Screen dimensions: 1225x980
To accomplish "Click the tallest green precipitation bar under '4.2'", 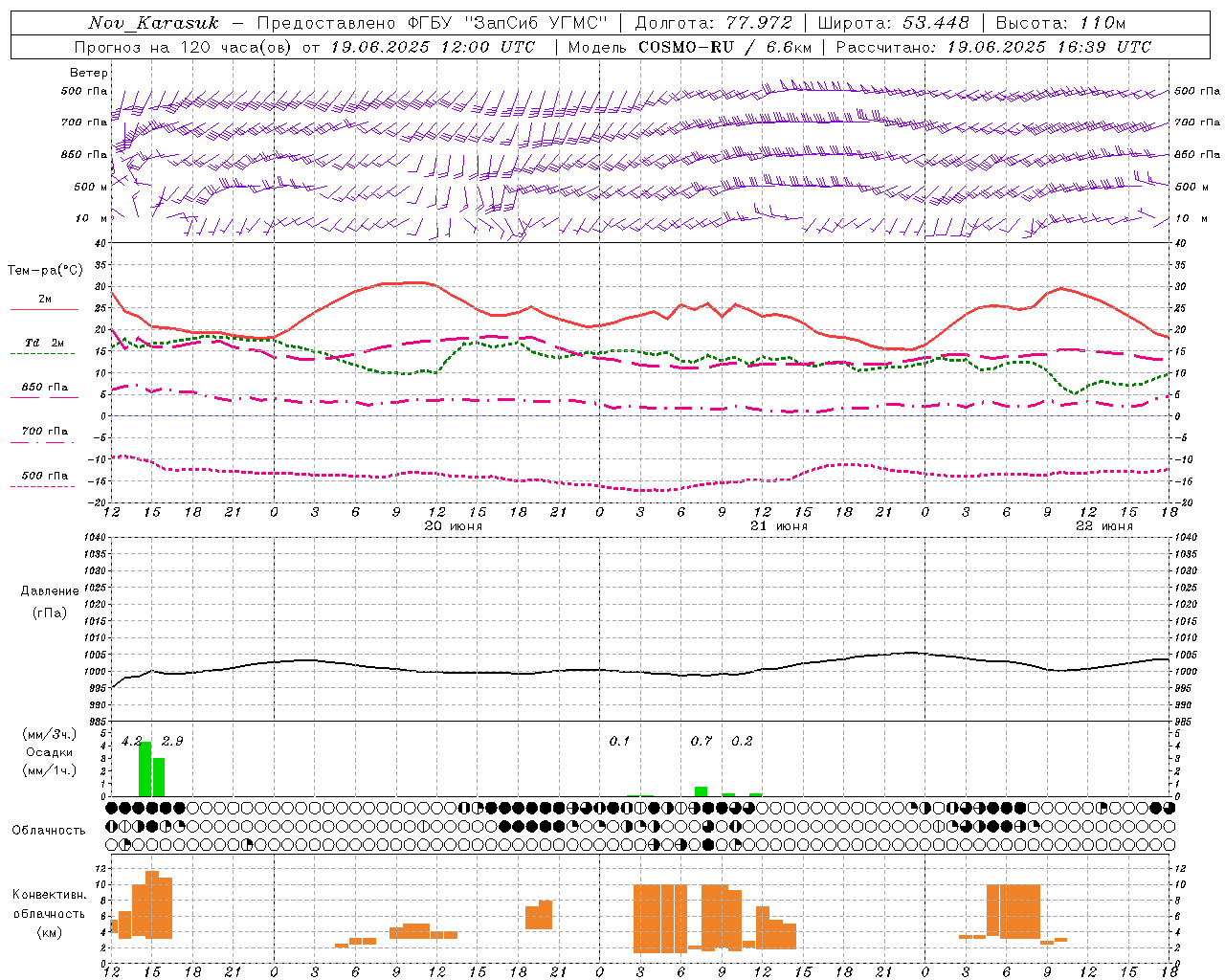I will (x=145, y=768).
